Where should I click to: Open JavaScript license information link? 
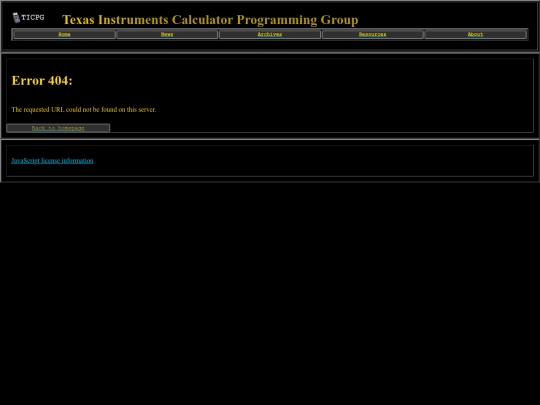tap(52, 160)
